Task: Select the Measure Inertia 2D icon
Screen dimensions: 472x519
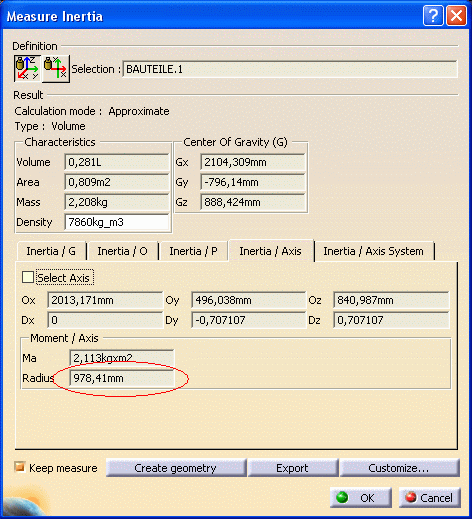Action: (56, 69)
